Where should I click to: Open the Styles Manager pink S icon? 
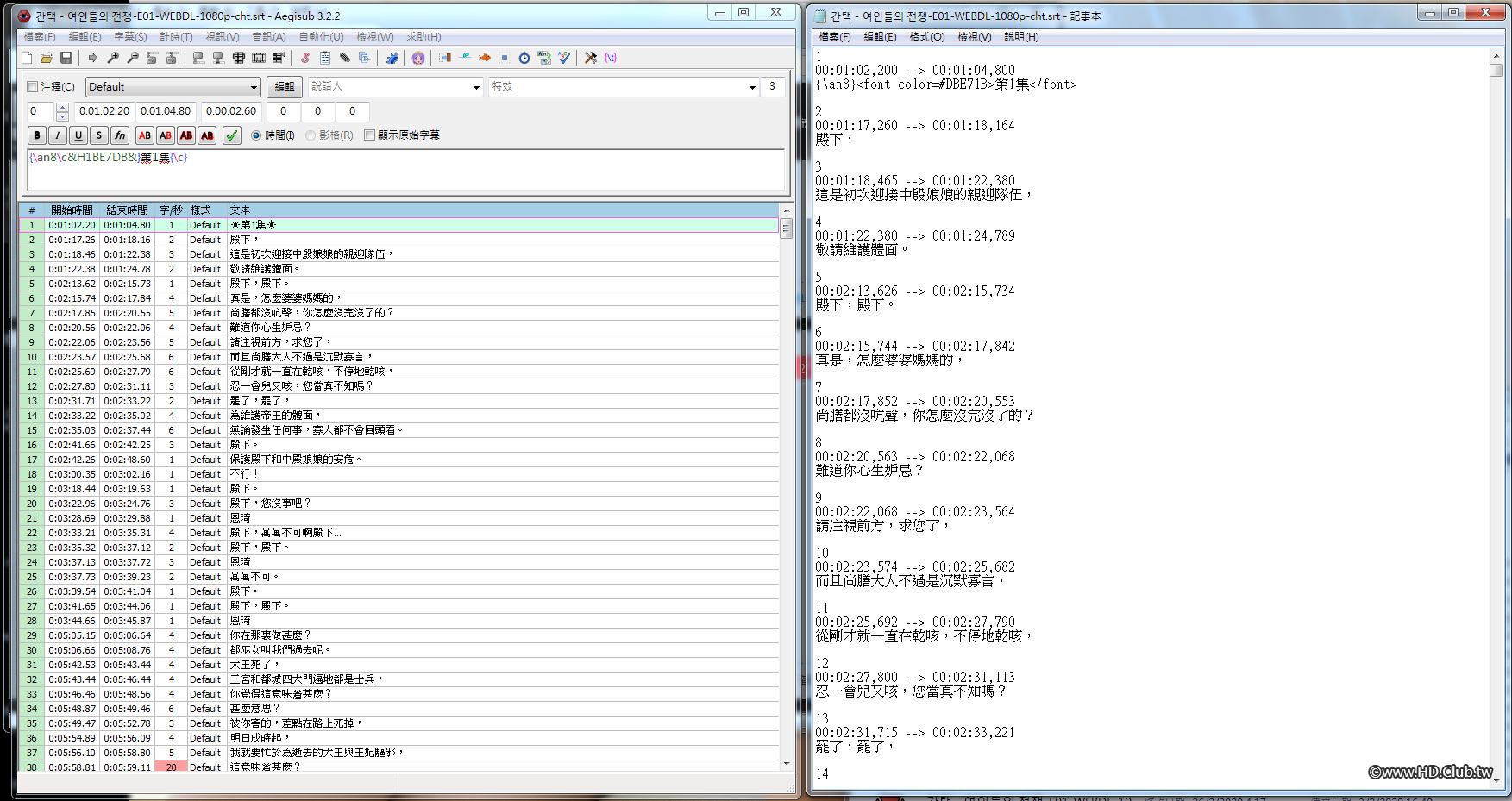click(305, 58)
